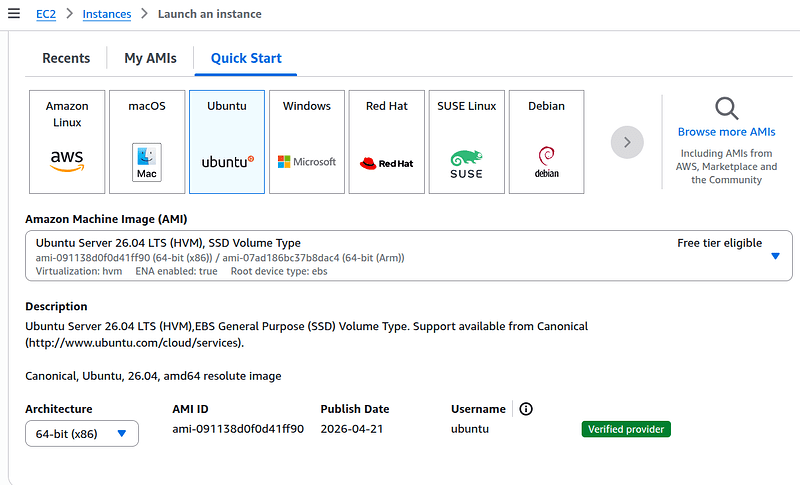
Task: Open the Instances breadcrumb link
Action: coord(107,14)
